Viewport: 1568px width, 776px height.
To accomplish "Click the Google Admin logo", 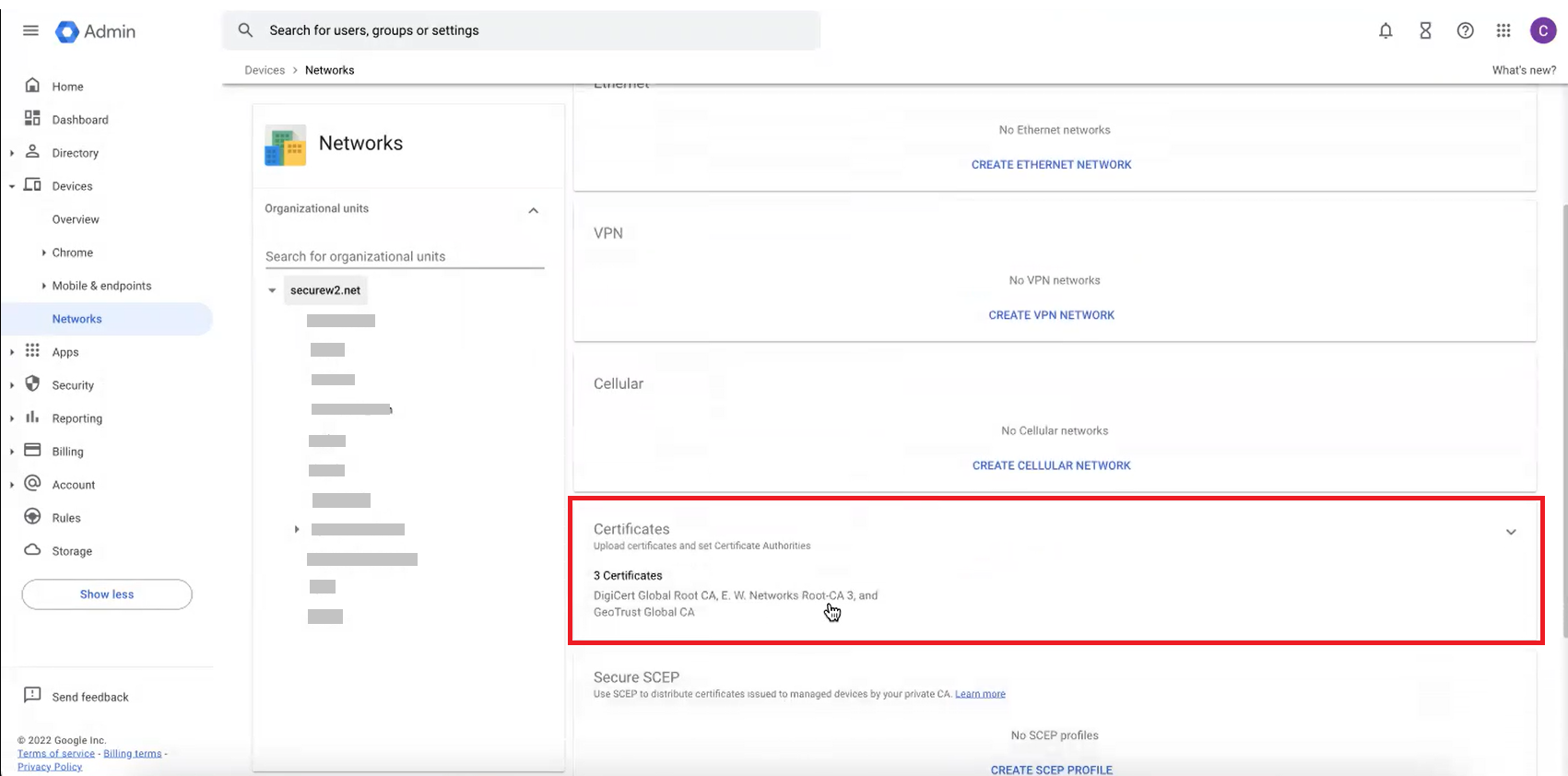I will [x=96, y=31].
